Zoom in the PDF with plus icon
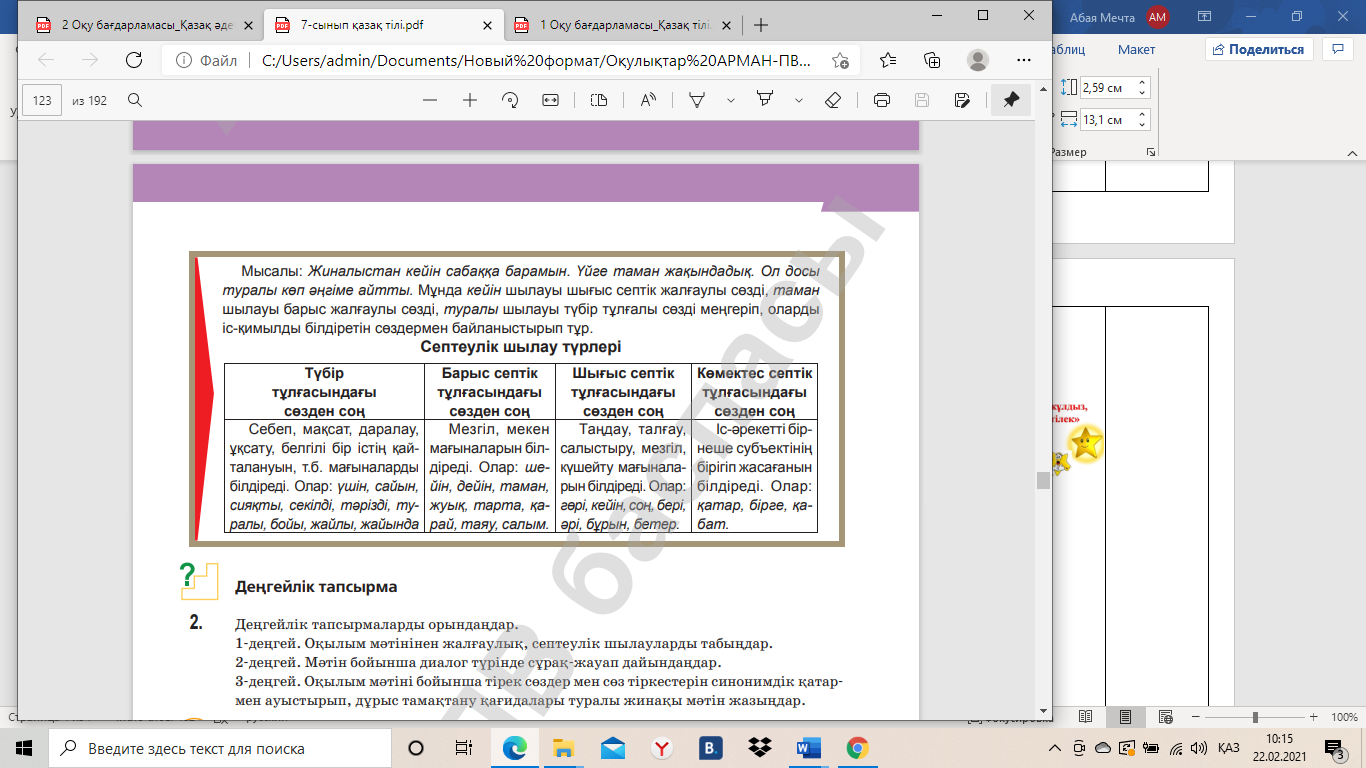Screen dimensions: 1366x768 tap(470, 100)
